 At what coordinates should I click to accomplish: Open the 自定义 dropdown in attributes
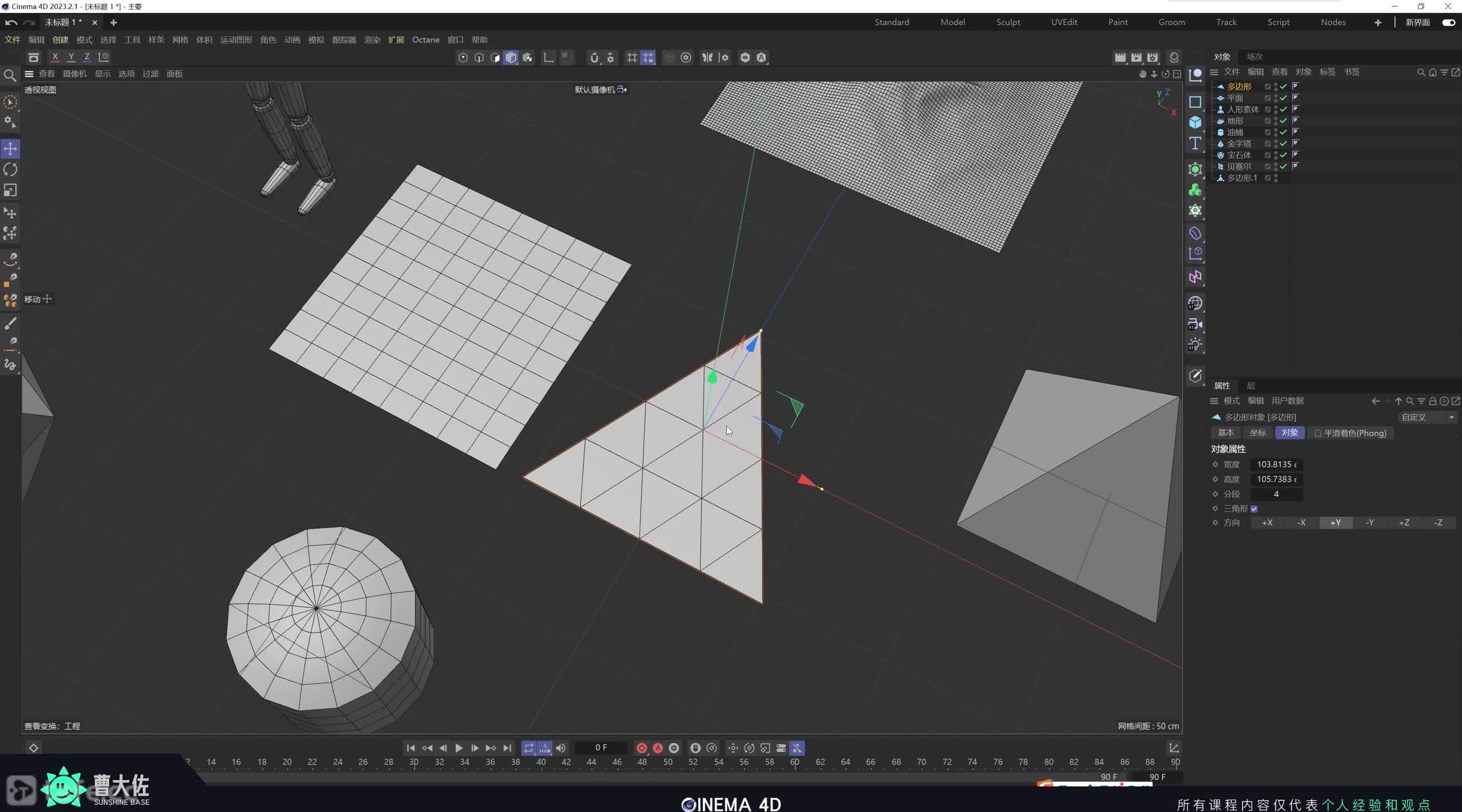pos(1427,417)
